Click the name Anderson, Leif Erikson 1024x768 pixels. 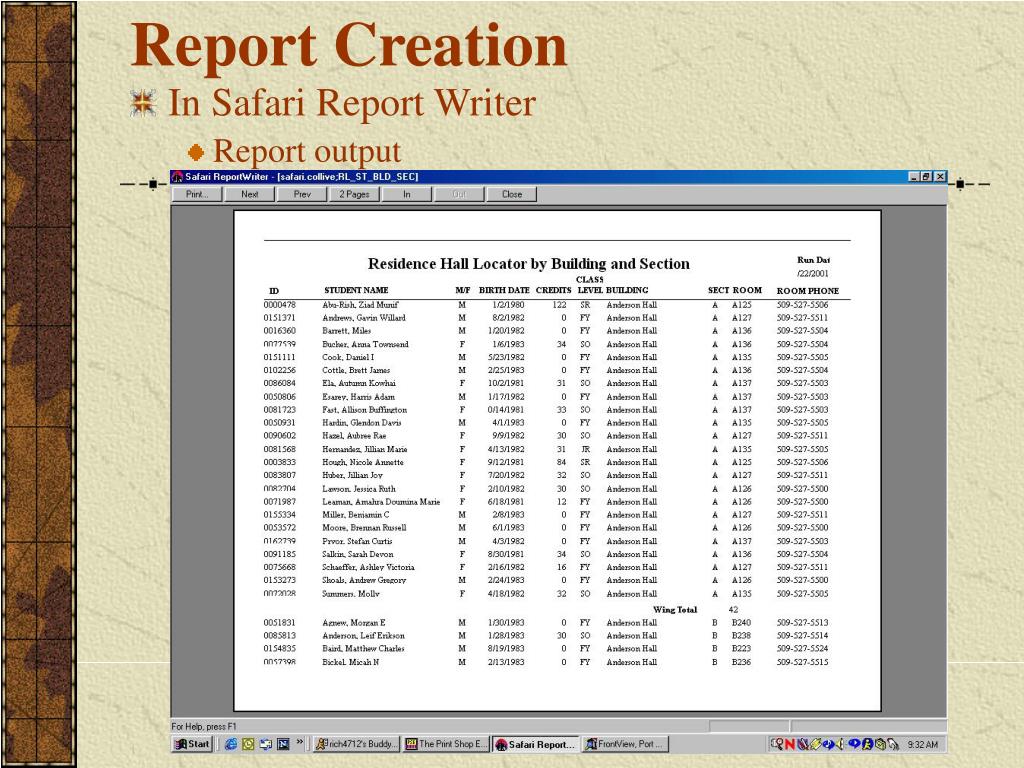click(x=363, y=635)
